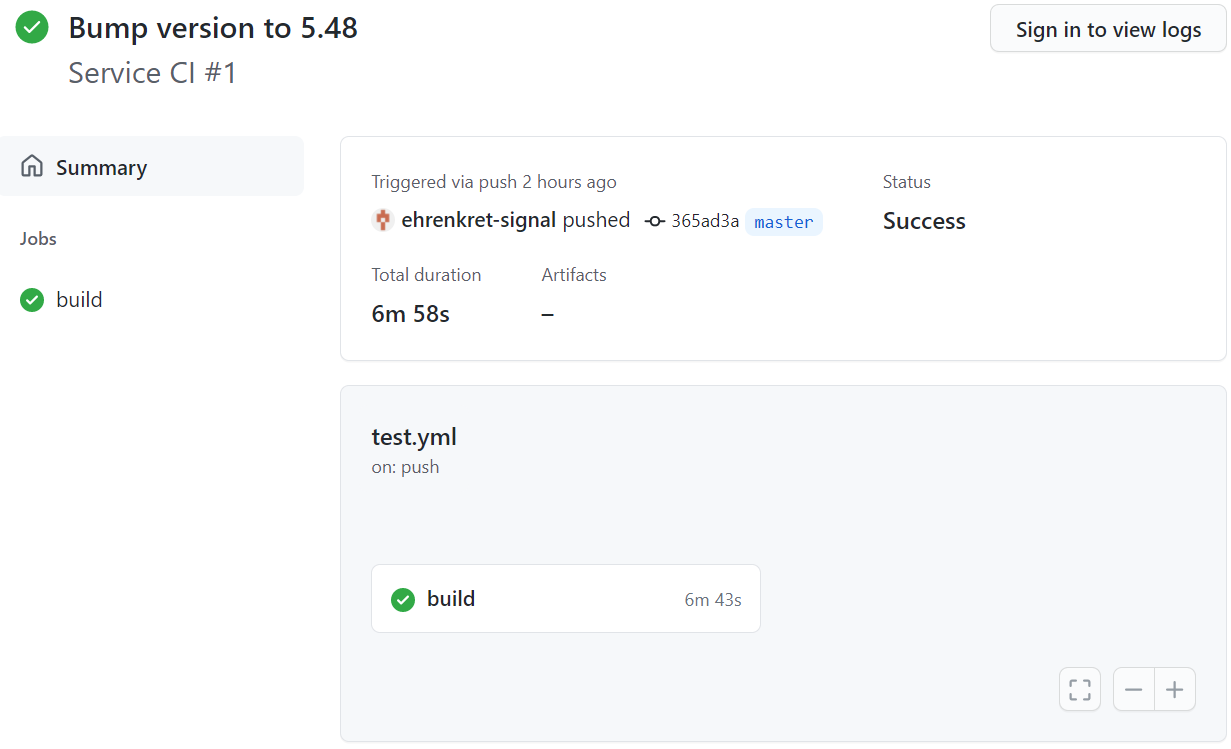Screen dimensions: 1231x749
Task: Select the home icon next to Summary
Action: 30,166
